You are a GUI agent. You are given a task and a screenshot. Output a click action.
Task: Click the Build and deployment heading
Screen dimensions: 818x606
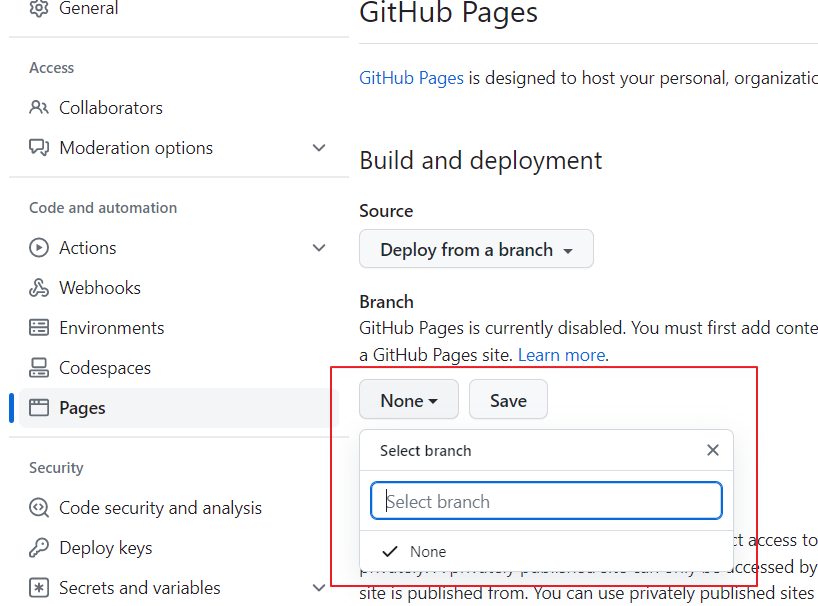coord(480,160)
